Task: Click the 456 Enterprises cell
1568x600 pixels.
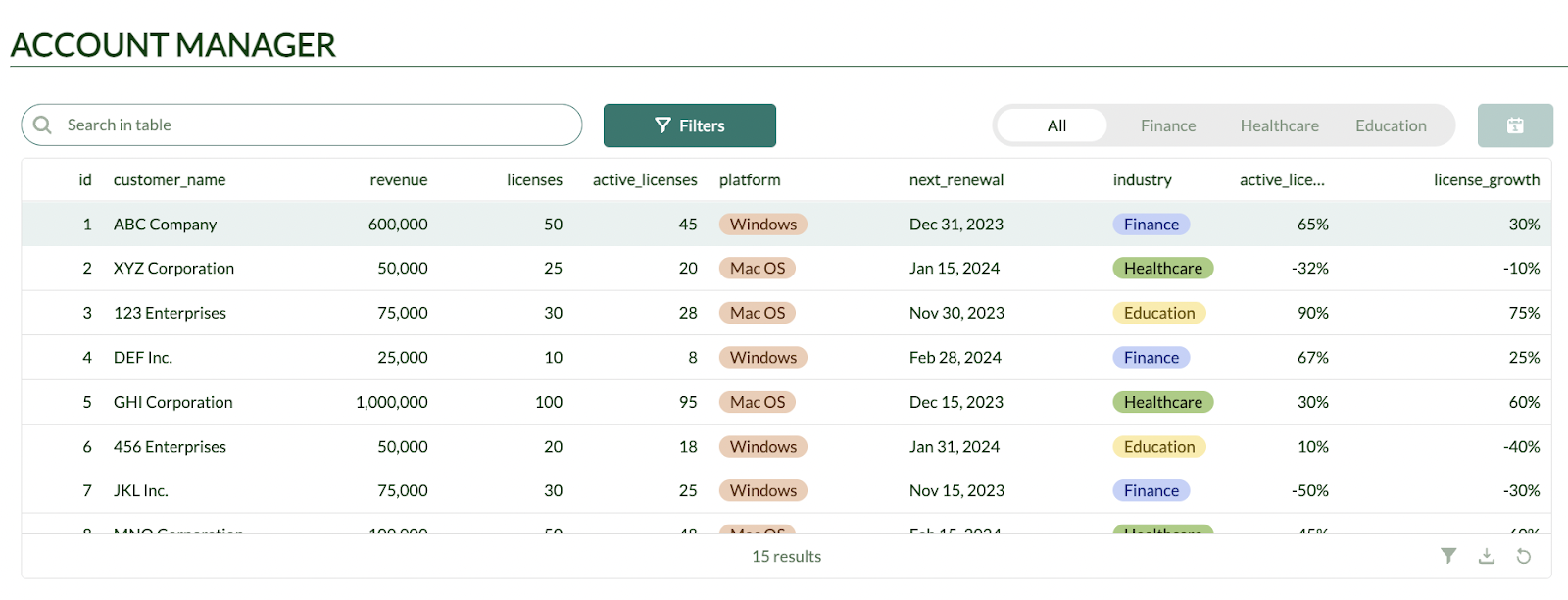Action: 170,447
